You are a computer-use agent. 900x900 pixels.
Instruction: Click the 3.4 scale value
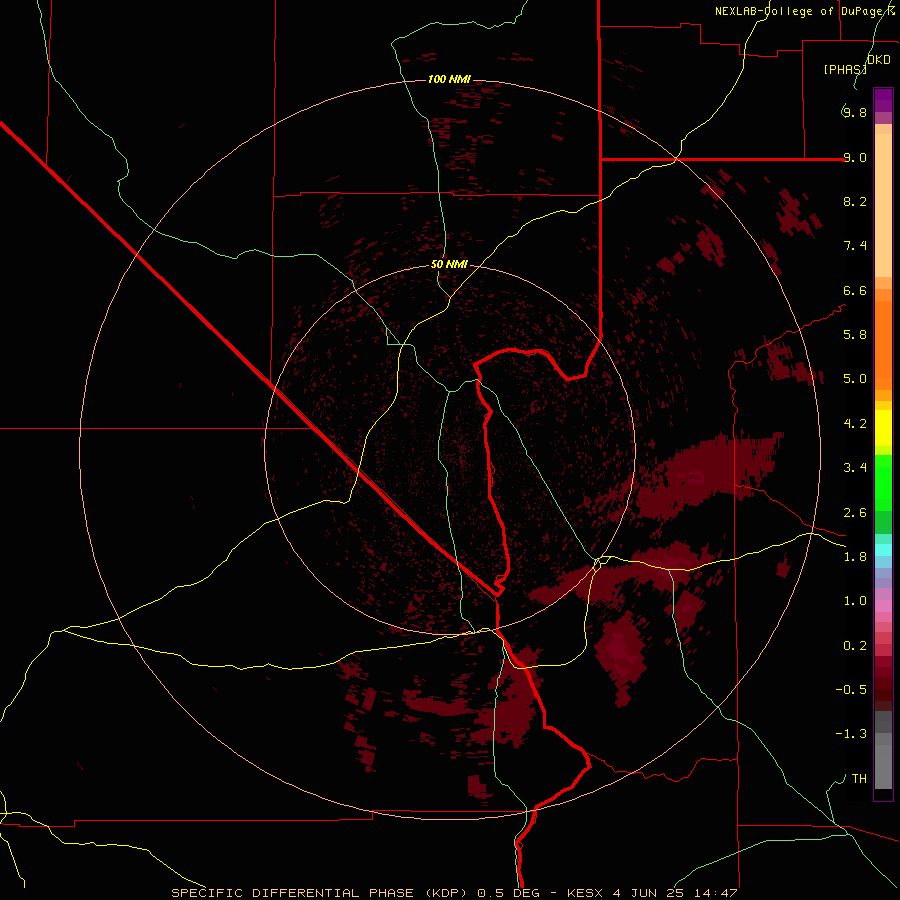pos(855,468)
